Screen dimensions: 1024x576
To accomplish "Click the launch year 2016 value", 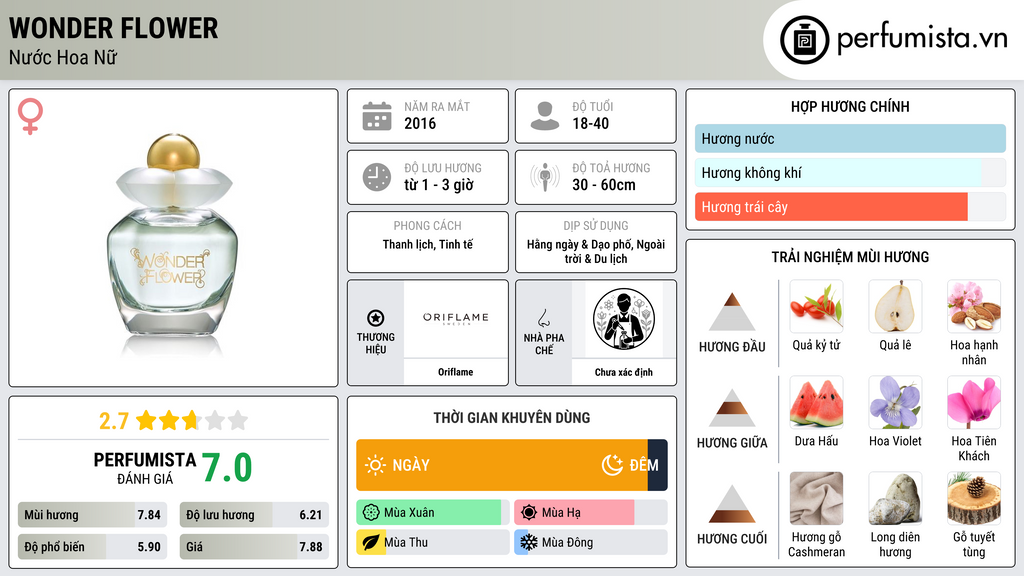I will tap(420, 123).
